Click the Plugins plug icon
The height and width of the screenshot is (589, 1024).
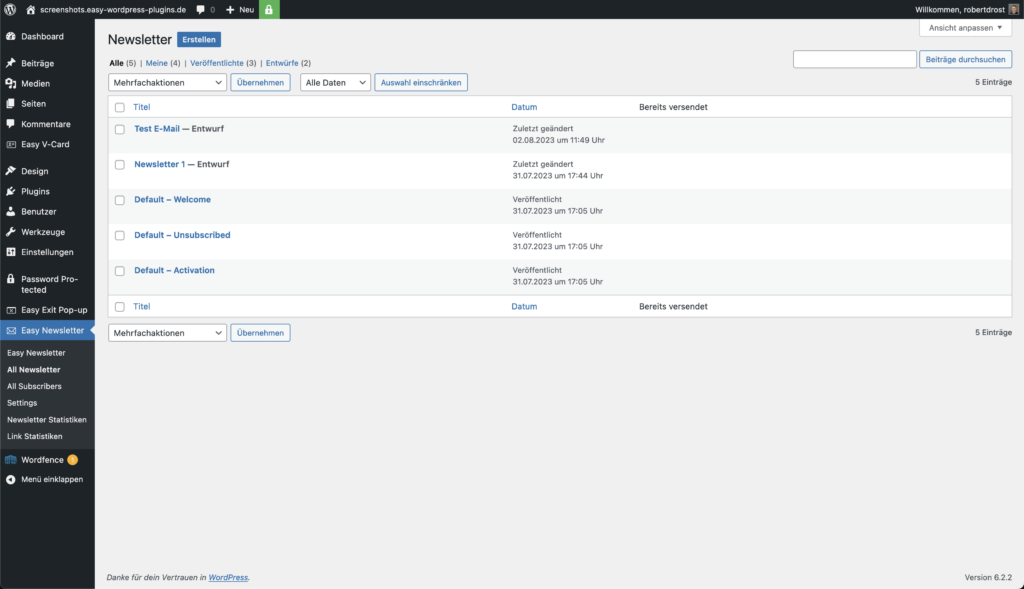[x=10, y=191]
